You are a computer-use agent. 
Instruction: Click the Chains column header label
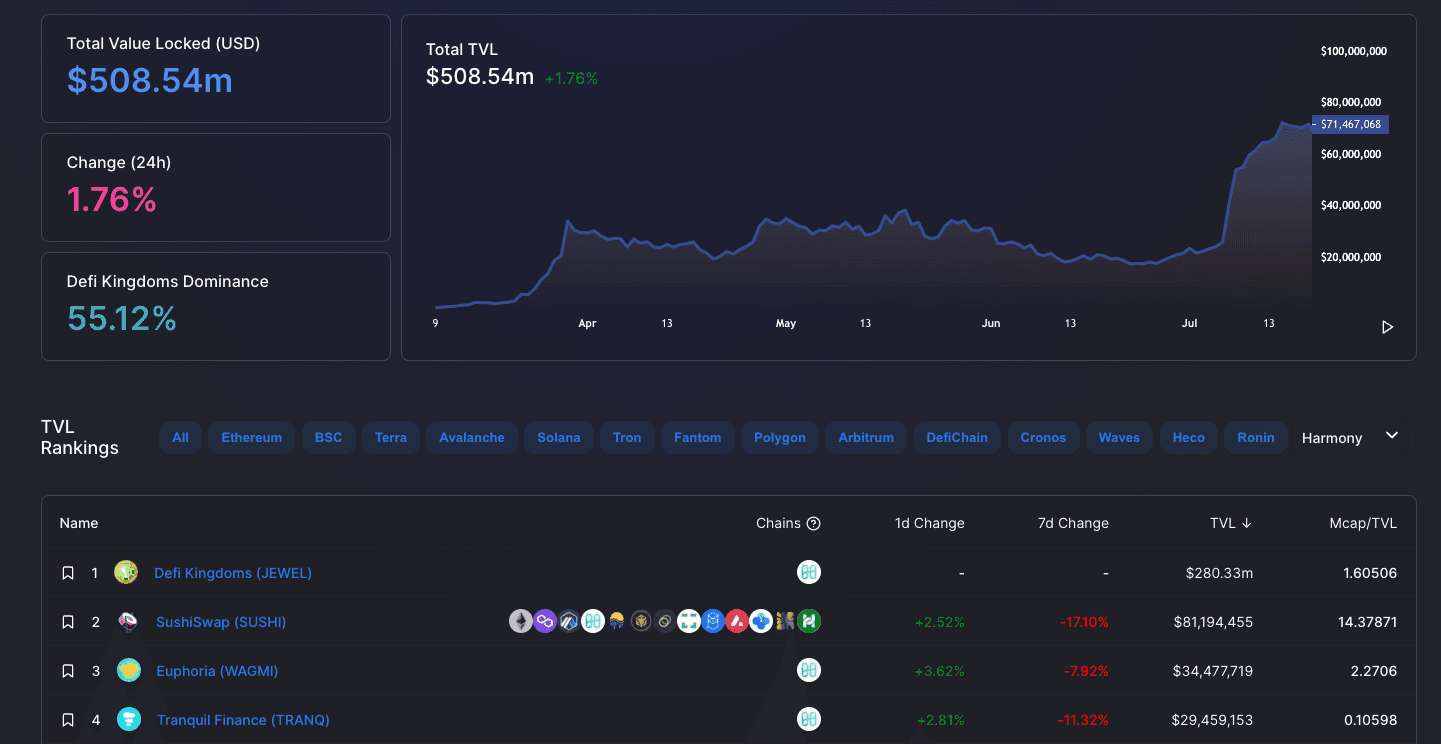778,523
